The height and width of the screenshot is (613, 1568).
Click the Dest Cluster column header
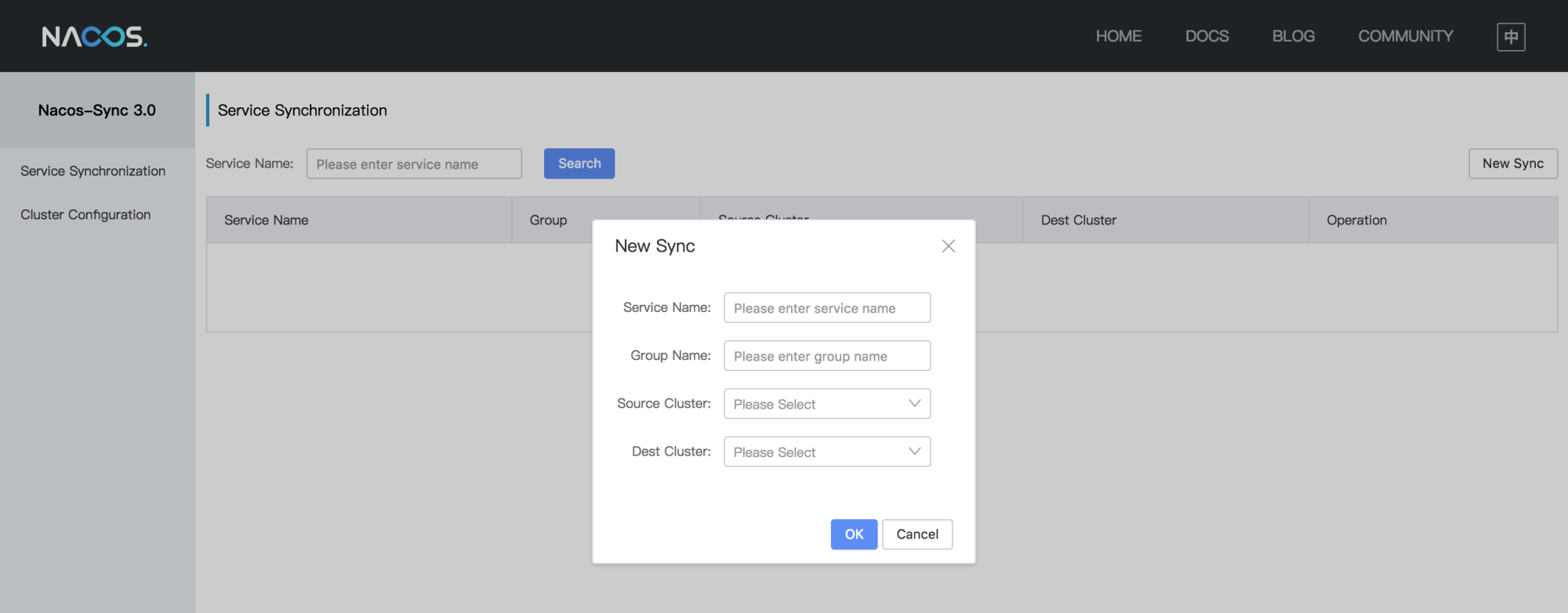pyautogui.click(x=1079, y=220)
